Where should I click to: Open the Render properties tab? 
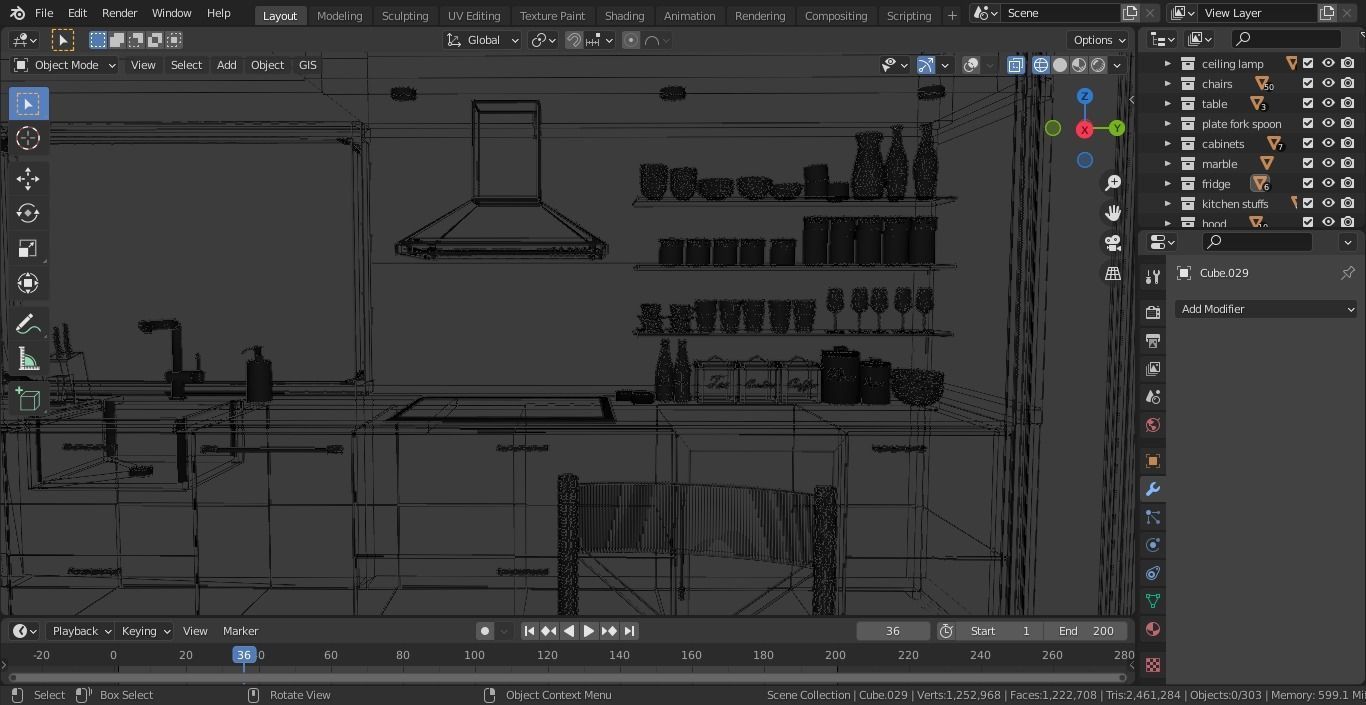point(1152,313)
